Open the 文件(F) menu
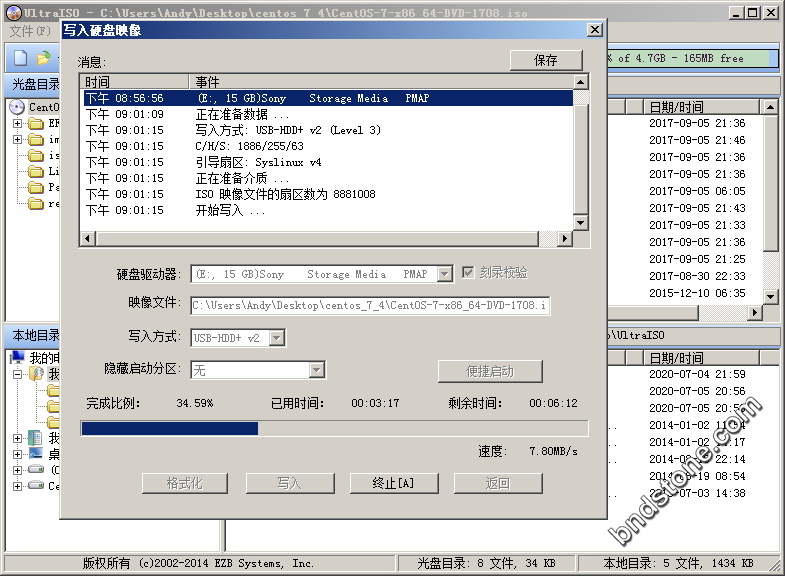The image size is (785, 576). pos(30,32)
